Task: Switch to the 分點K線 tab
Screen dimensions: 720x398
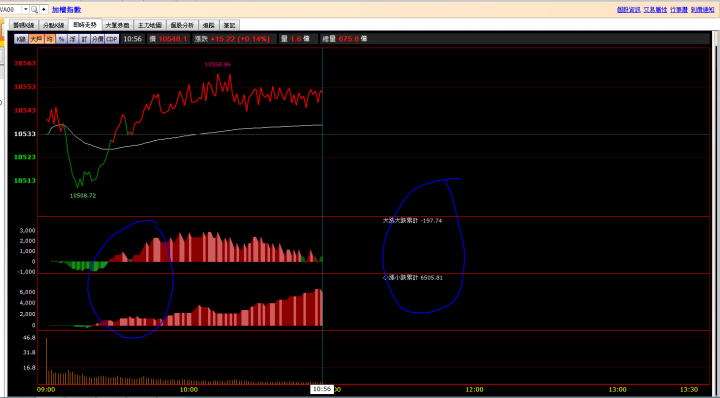Action: [x=53, y=25]
